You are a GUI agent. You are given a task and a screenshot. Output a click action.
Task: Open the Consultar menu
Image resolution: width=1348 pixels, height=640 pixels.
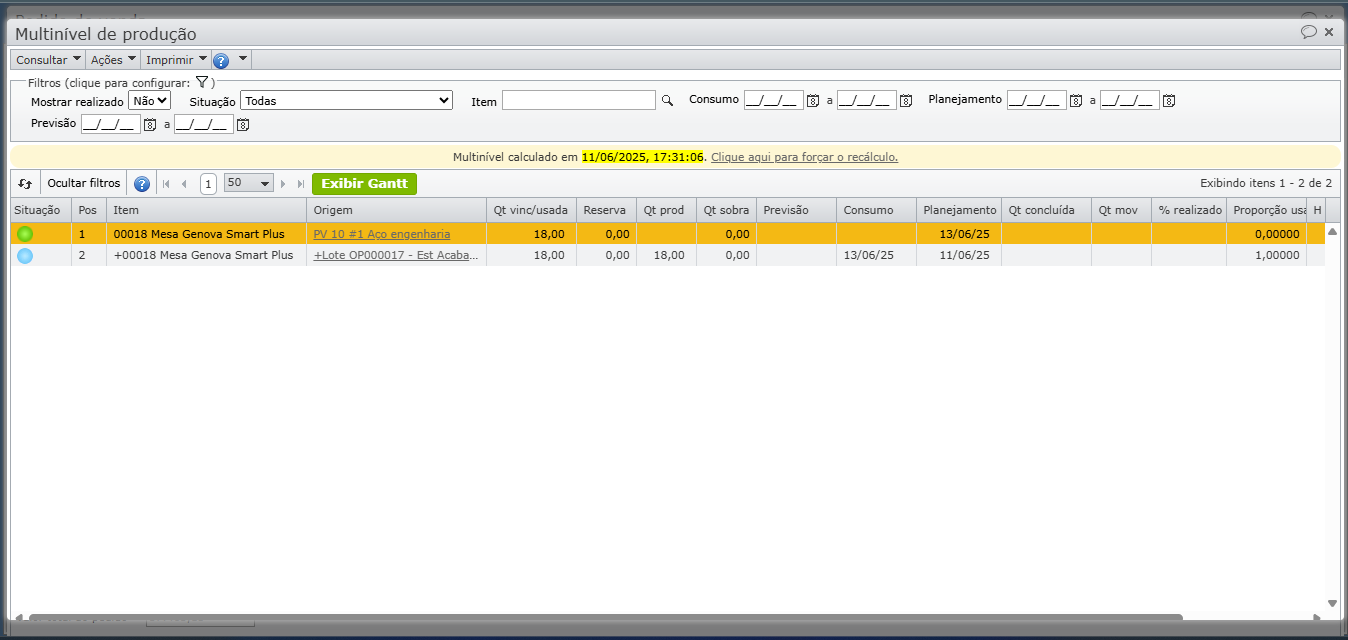point(48,60)
